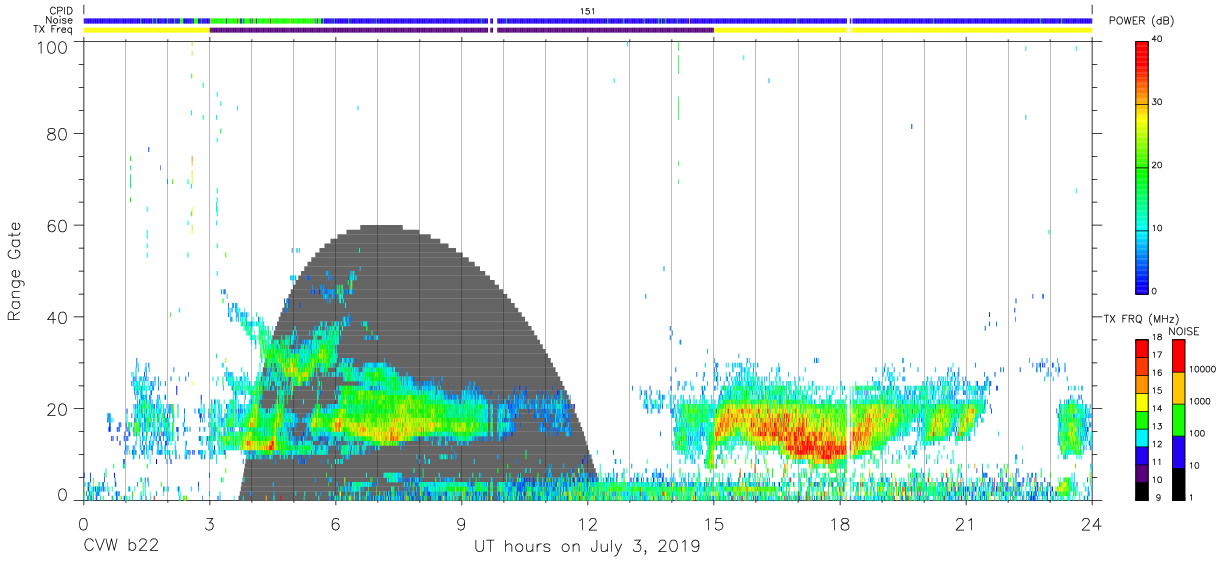Click the 21 tick on UT hours axis
This screenshot has height=567, width=1228.
[x=966, y=523]
